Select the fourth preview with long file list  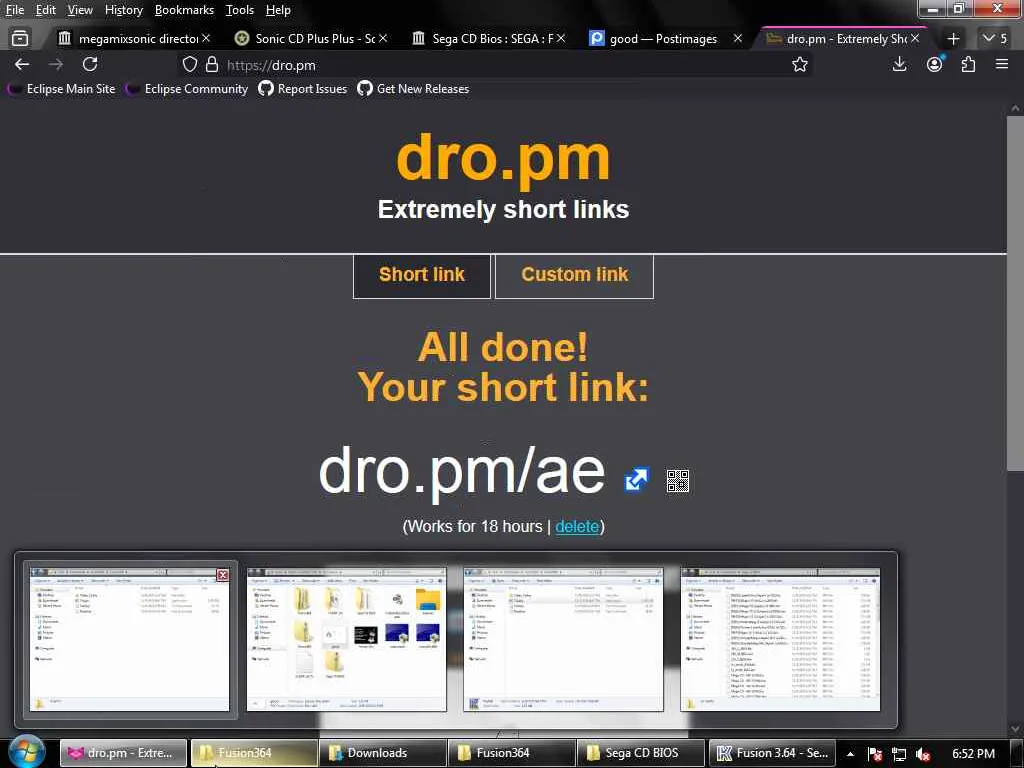[780, 639]
